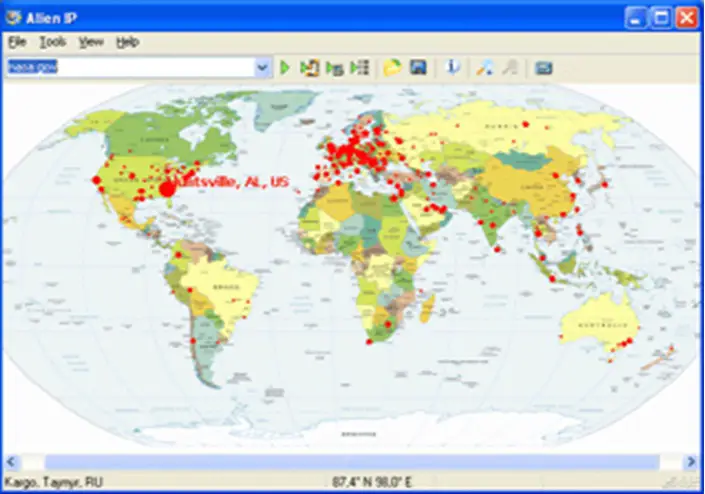This screenshot has width=705, height=494.
Task: Click the play icon with list grid
Action: point(360,68)
